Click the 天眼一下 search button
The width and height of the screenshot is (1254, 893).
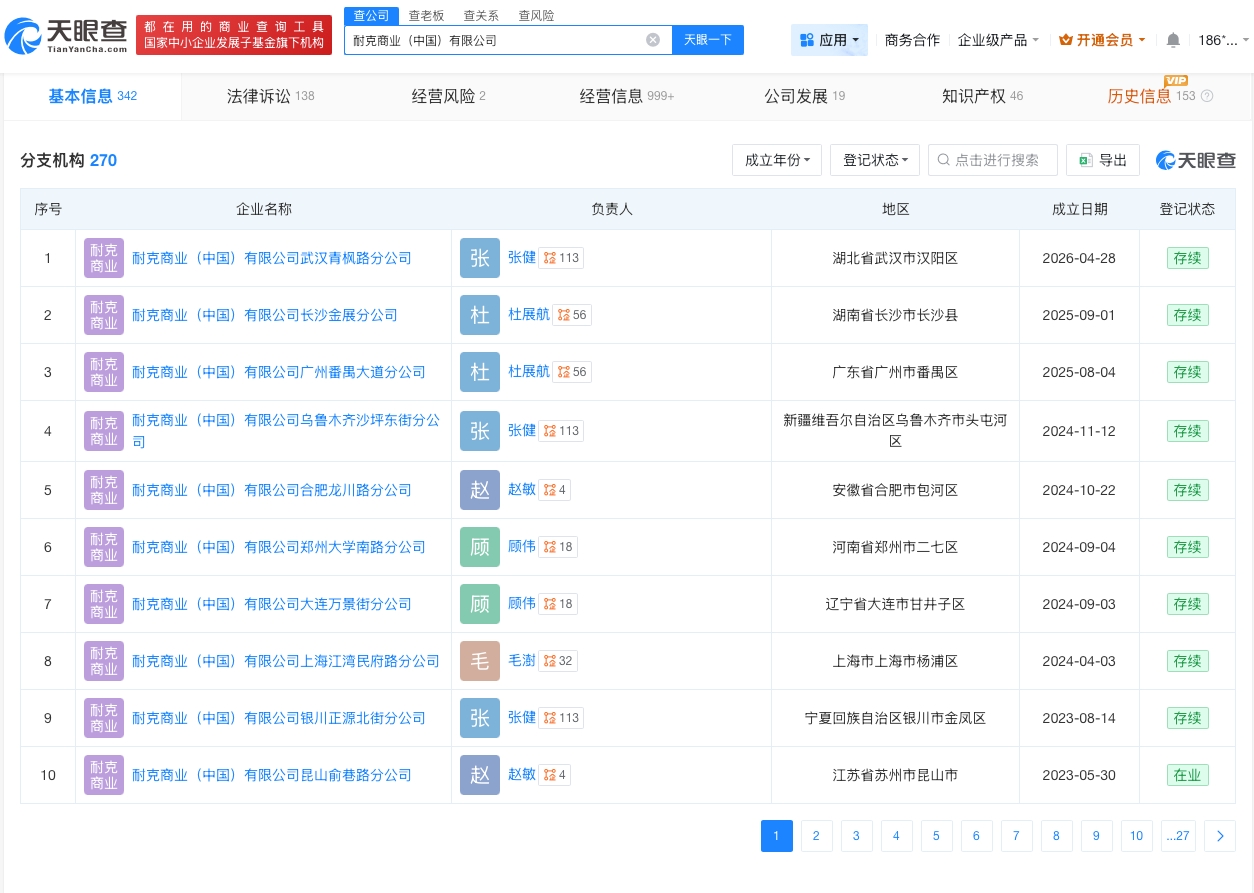[708, 40]
